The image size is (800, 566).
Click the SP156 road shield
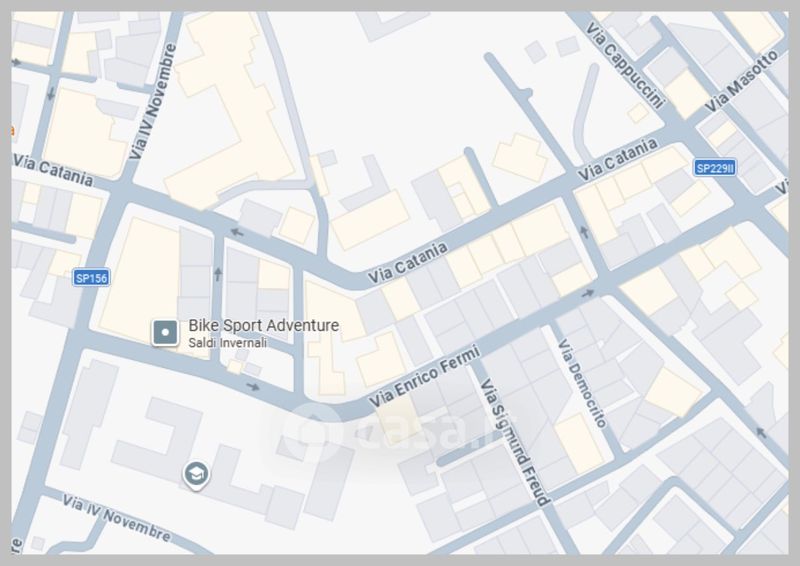click(91, 278)
